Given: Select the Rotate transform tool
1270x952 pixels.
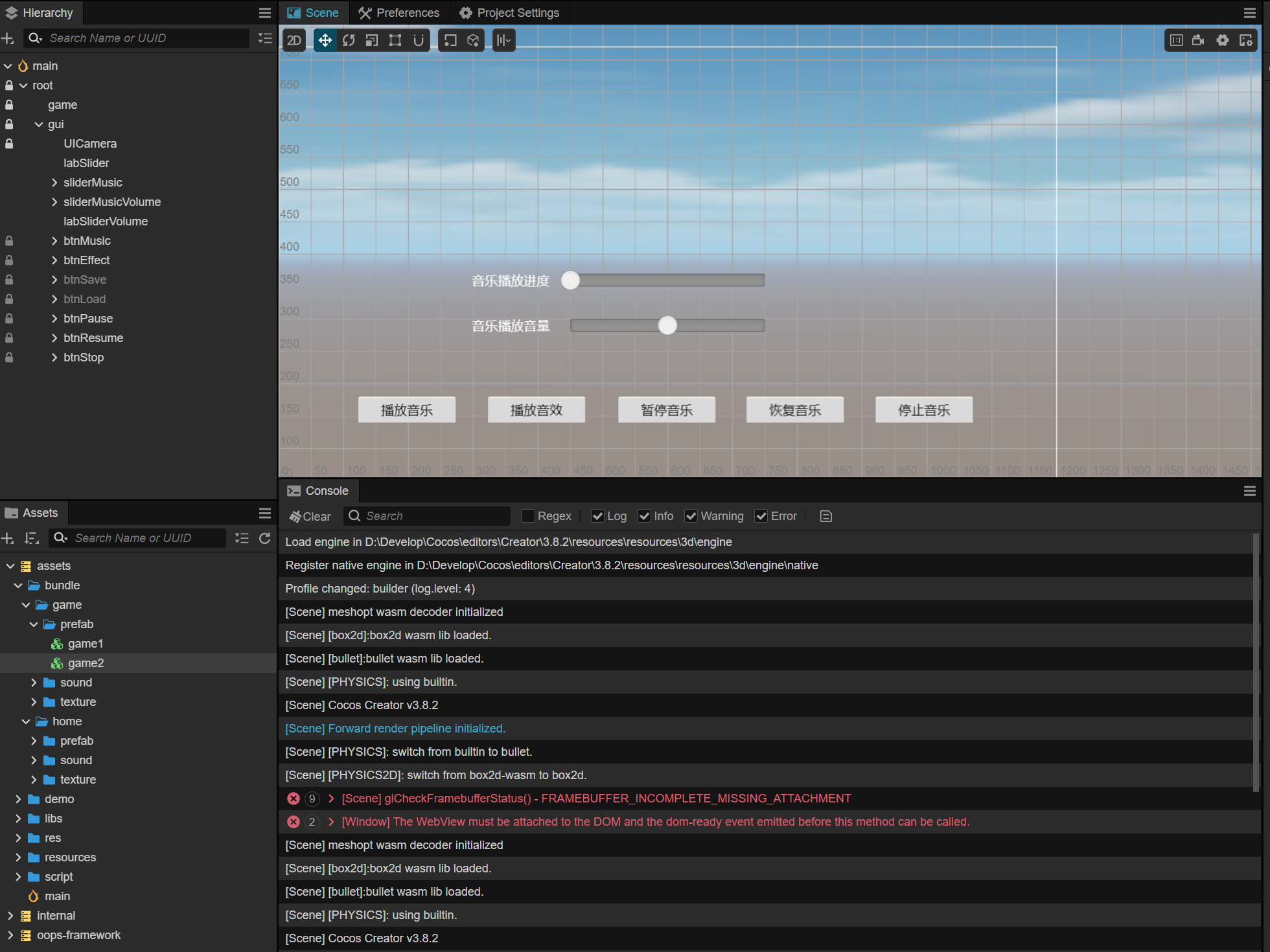Looking at the screenshot, I should [349, 40].
